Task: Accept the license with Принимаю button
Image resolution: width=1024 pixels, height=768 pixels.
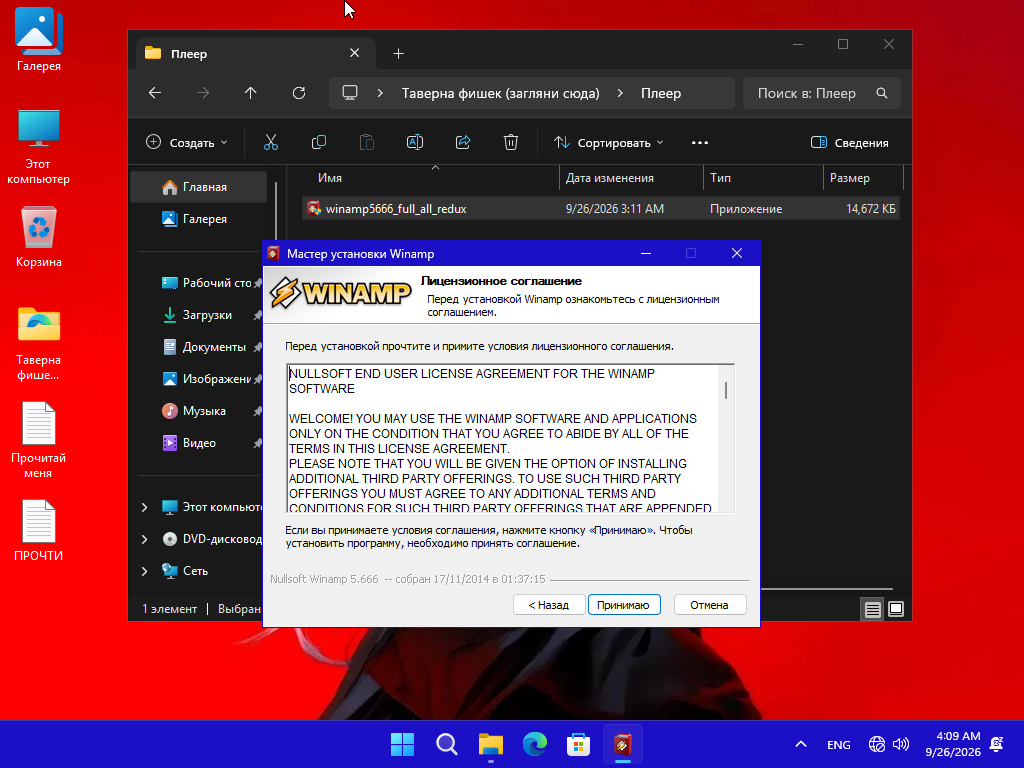Action: [624, 605]
